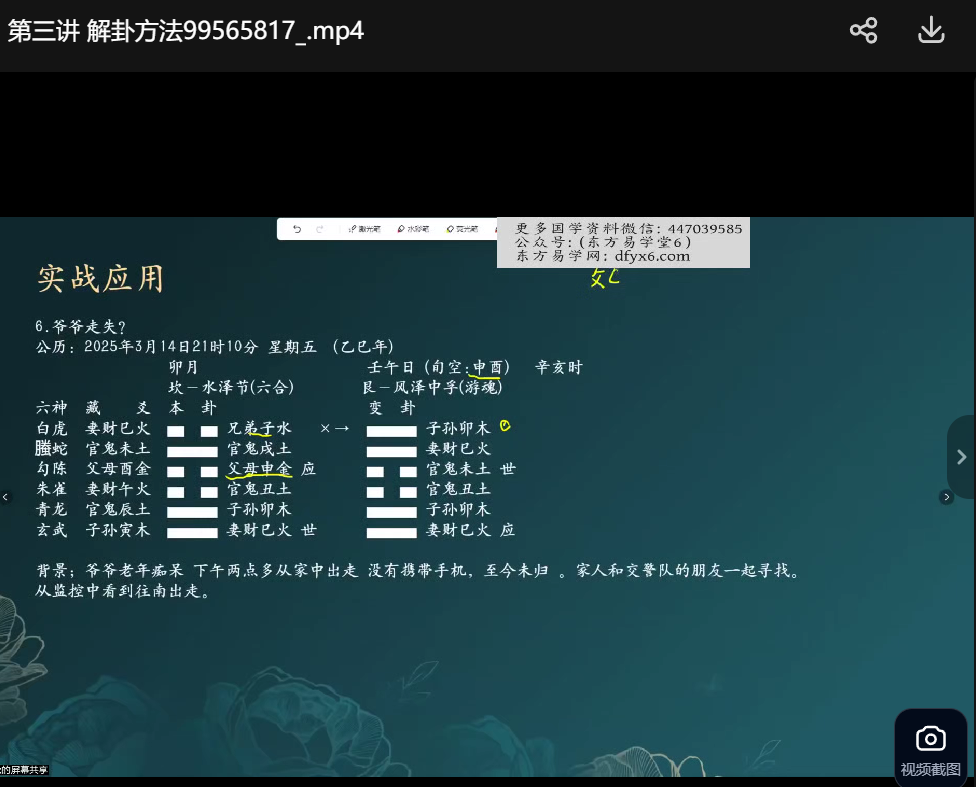Click the undo arrow in annotation toolbar

[x=297, y=229]
